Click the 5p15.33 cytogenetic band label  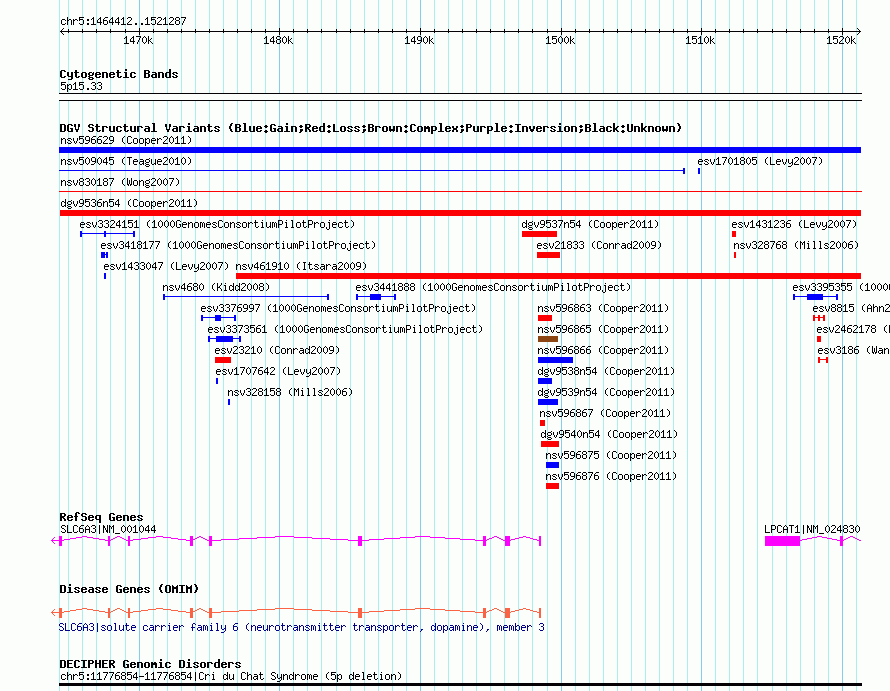click(81, 86)
